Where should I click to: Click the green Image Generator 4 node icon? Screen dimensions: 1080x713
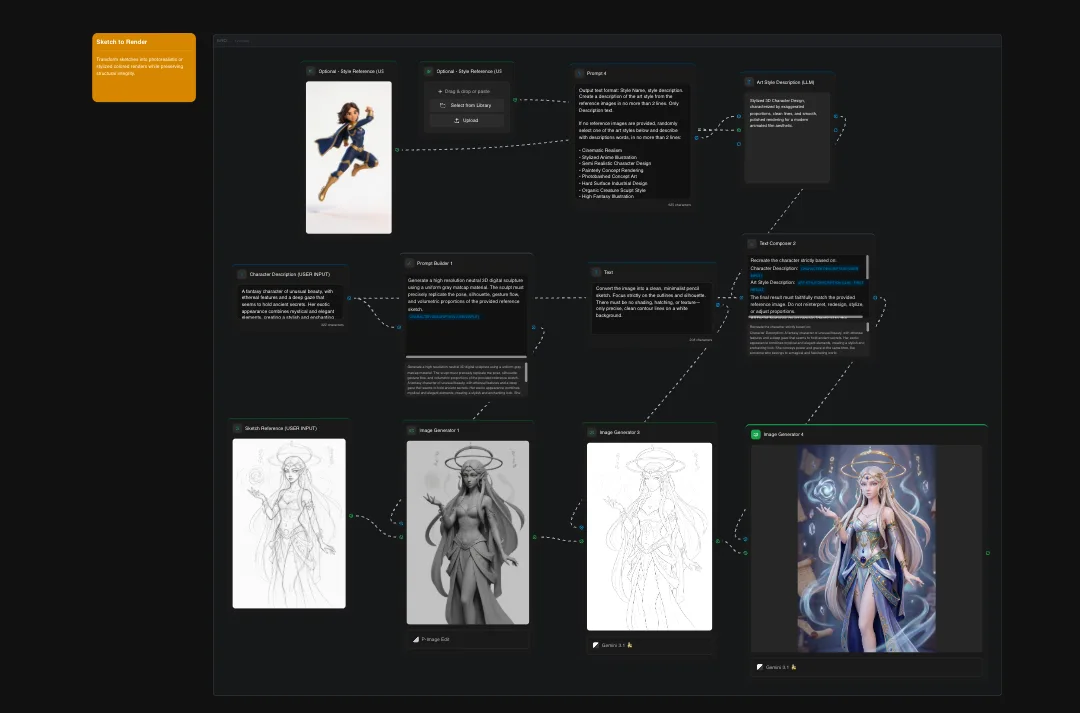[x=756, y=435]
